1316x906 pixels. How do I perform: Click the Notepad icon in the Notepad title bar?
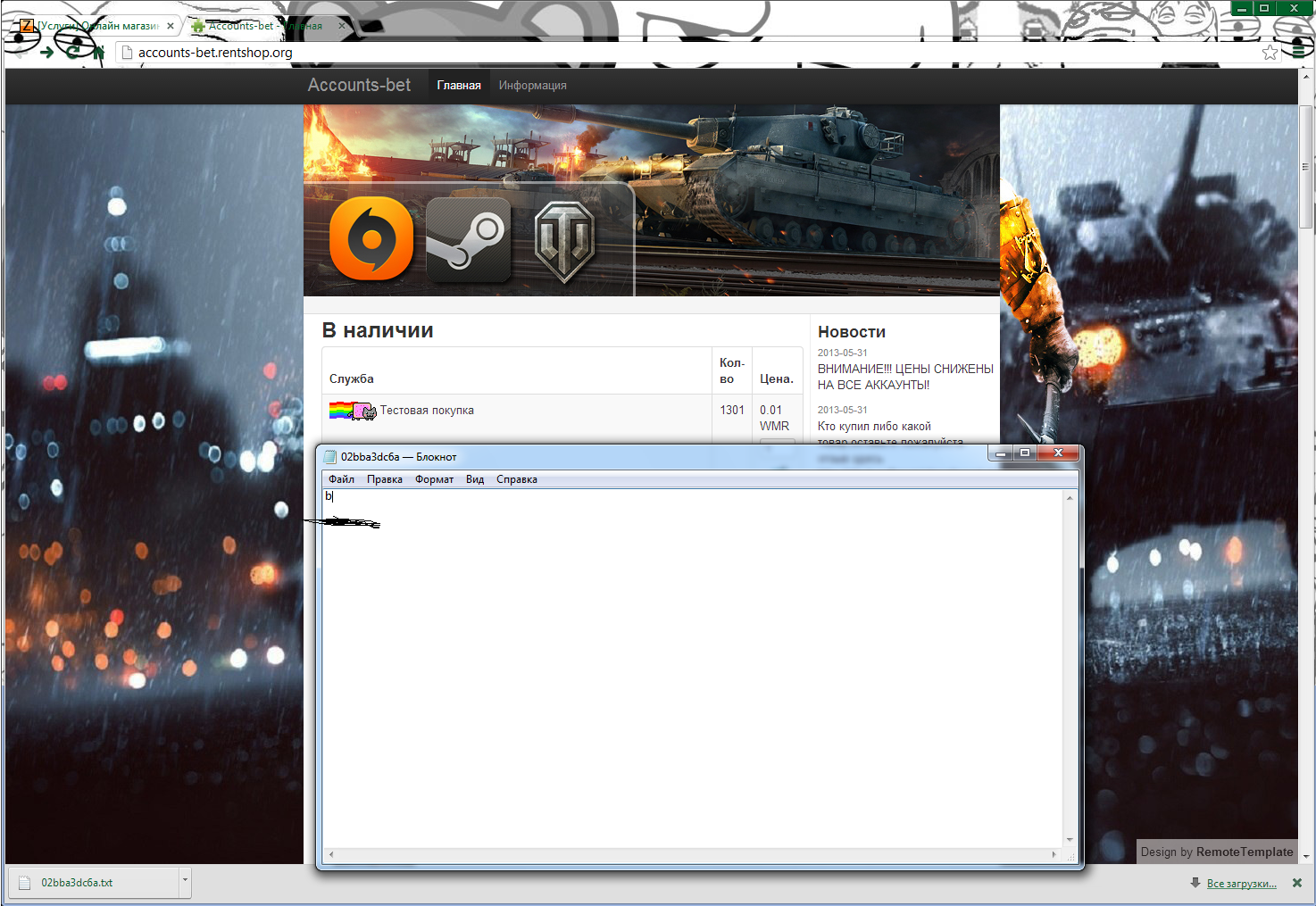click(330, 456)
